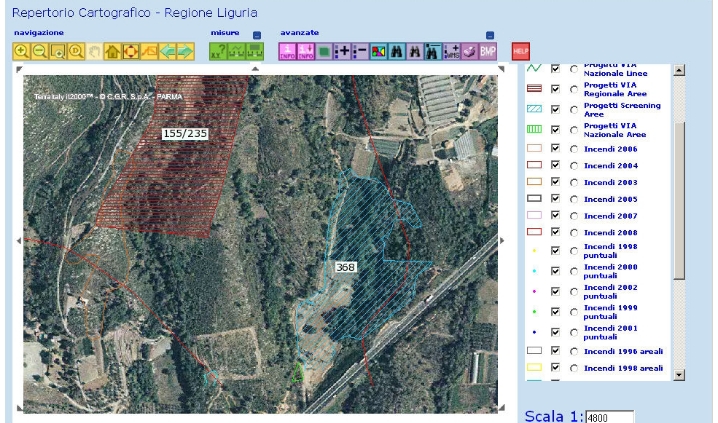Export map as BMP

[488, 51]
